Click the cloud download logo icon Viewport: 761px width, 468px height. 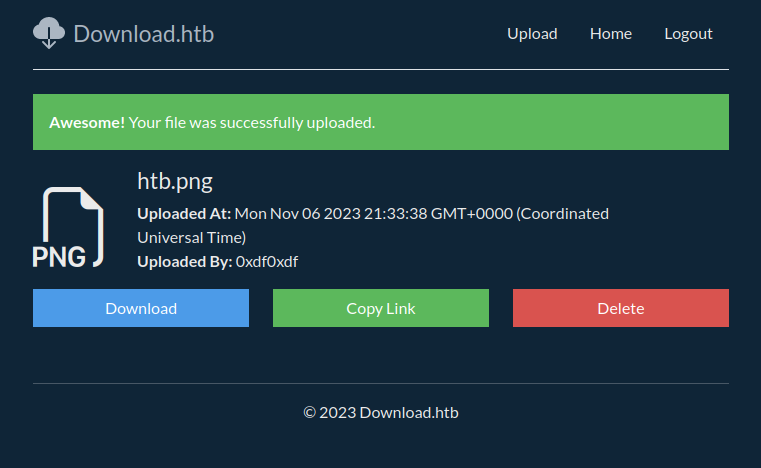click(x=48, y=33)
